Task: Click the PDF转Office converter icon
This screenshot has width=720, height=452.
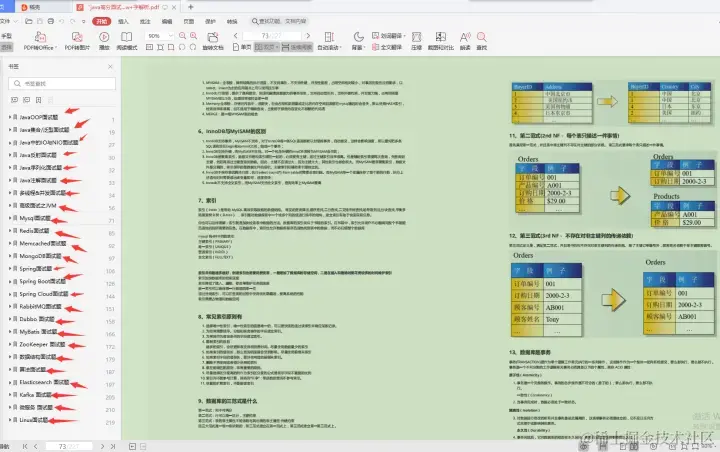Action: point(40,37)
